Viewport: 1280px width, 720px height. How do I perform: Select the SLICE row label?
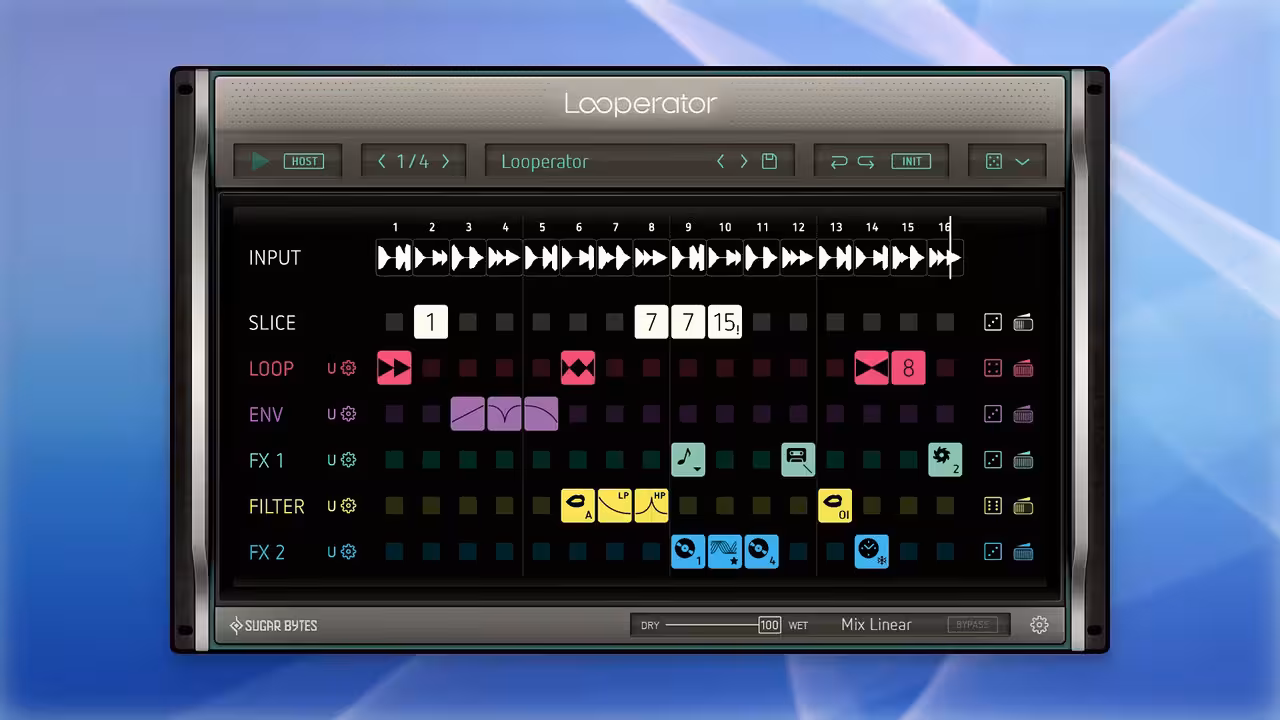(272, 322)
